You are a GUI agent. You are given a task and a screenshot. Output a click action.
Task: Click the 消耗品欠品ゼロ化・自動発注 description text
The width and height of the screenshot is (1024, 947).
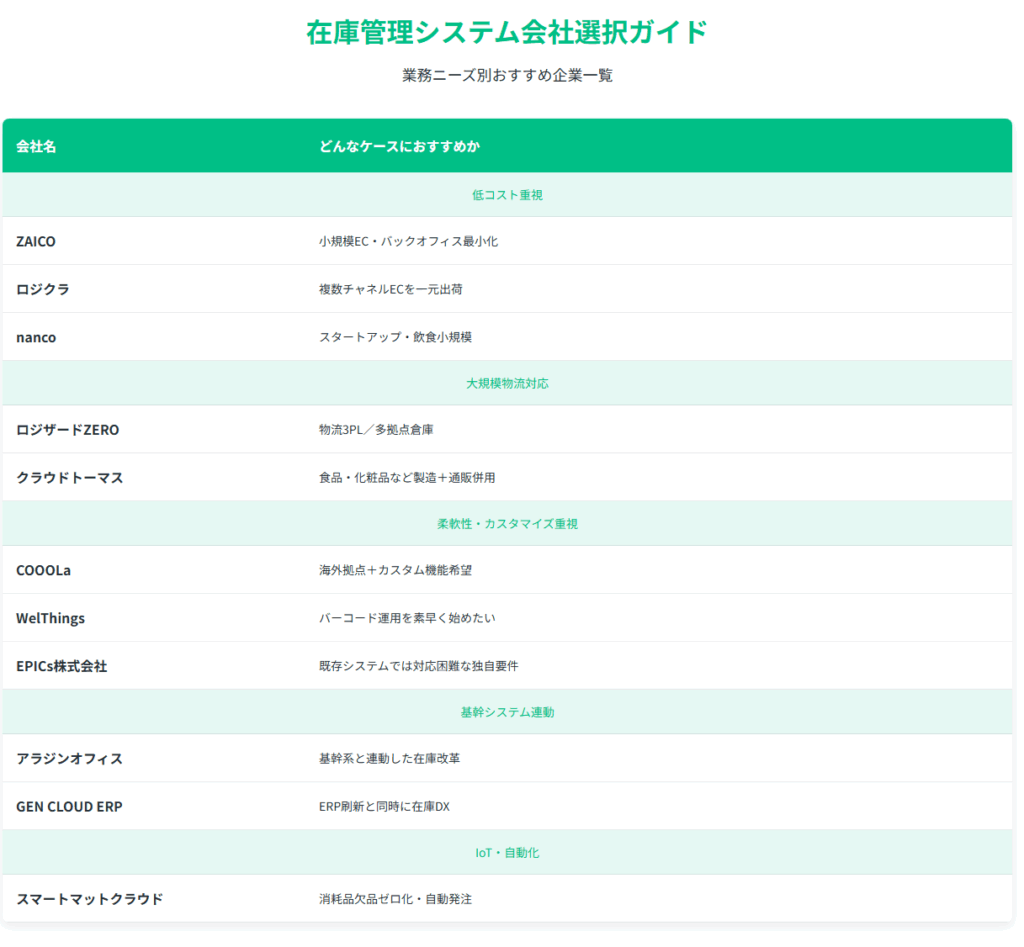tap(395, 899)
